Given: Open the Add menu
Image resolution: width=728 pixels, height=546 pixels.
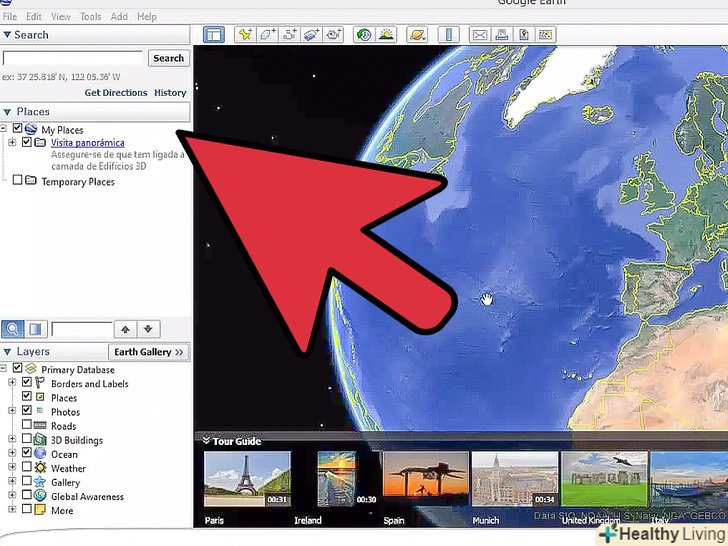Looking at the screenshot, I should click(x=119, y=17).
